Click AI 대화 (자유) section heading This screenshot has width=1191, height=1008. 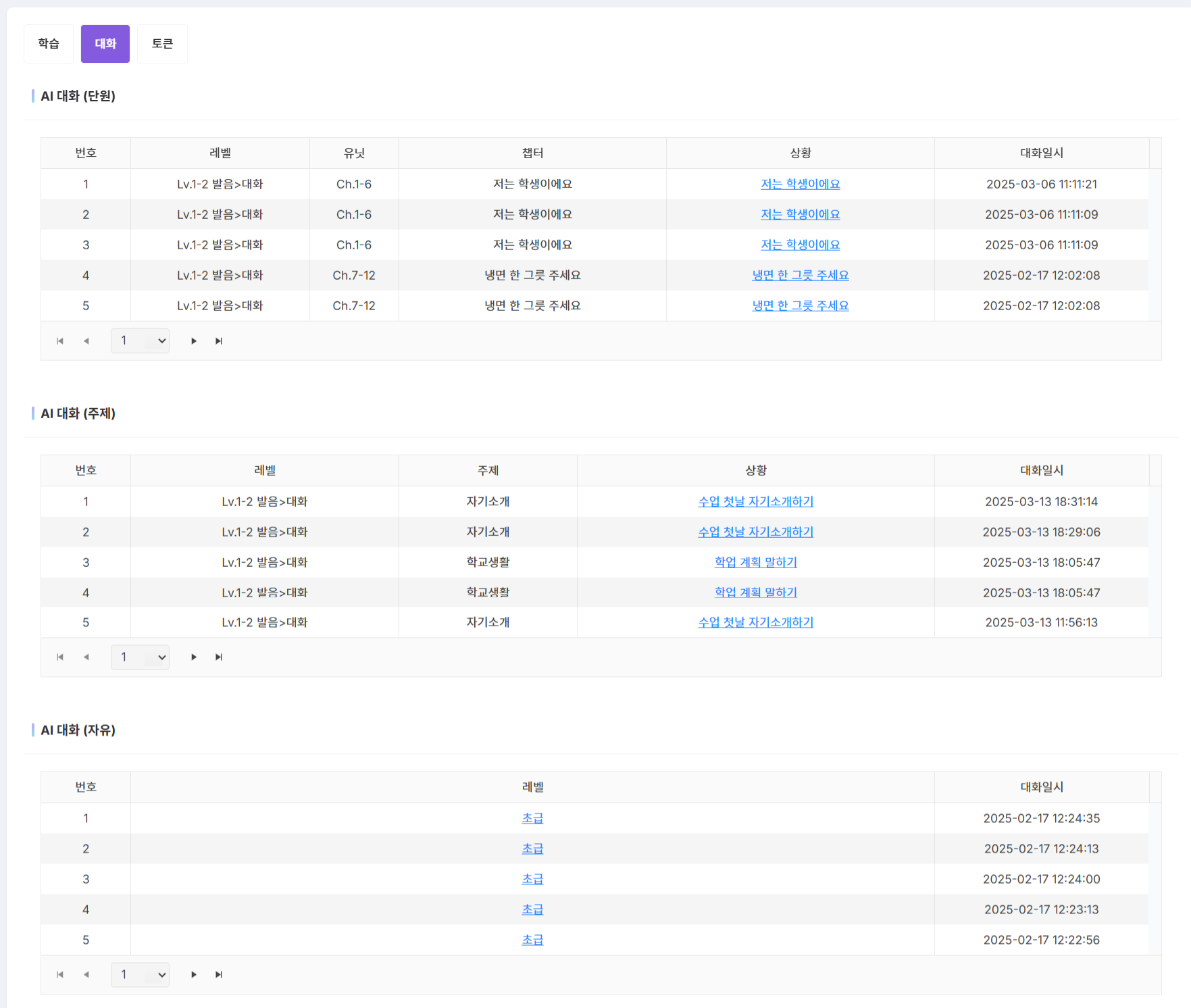tap(78, 730)
